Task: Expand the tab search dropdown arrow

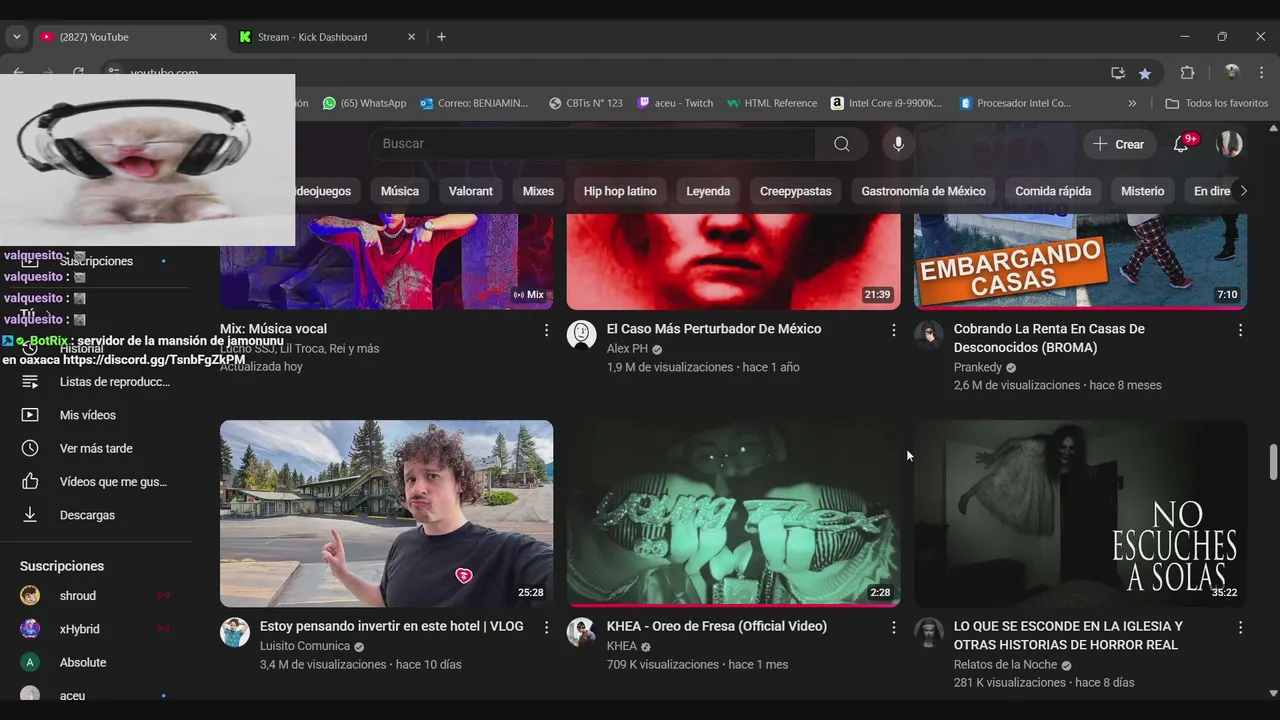Action: (16, 37)
